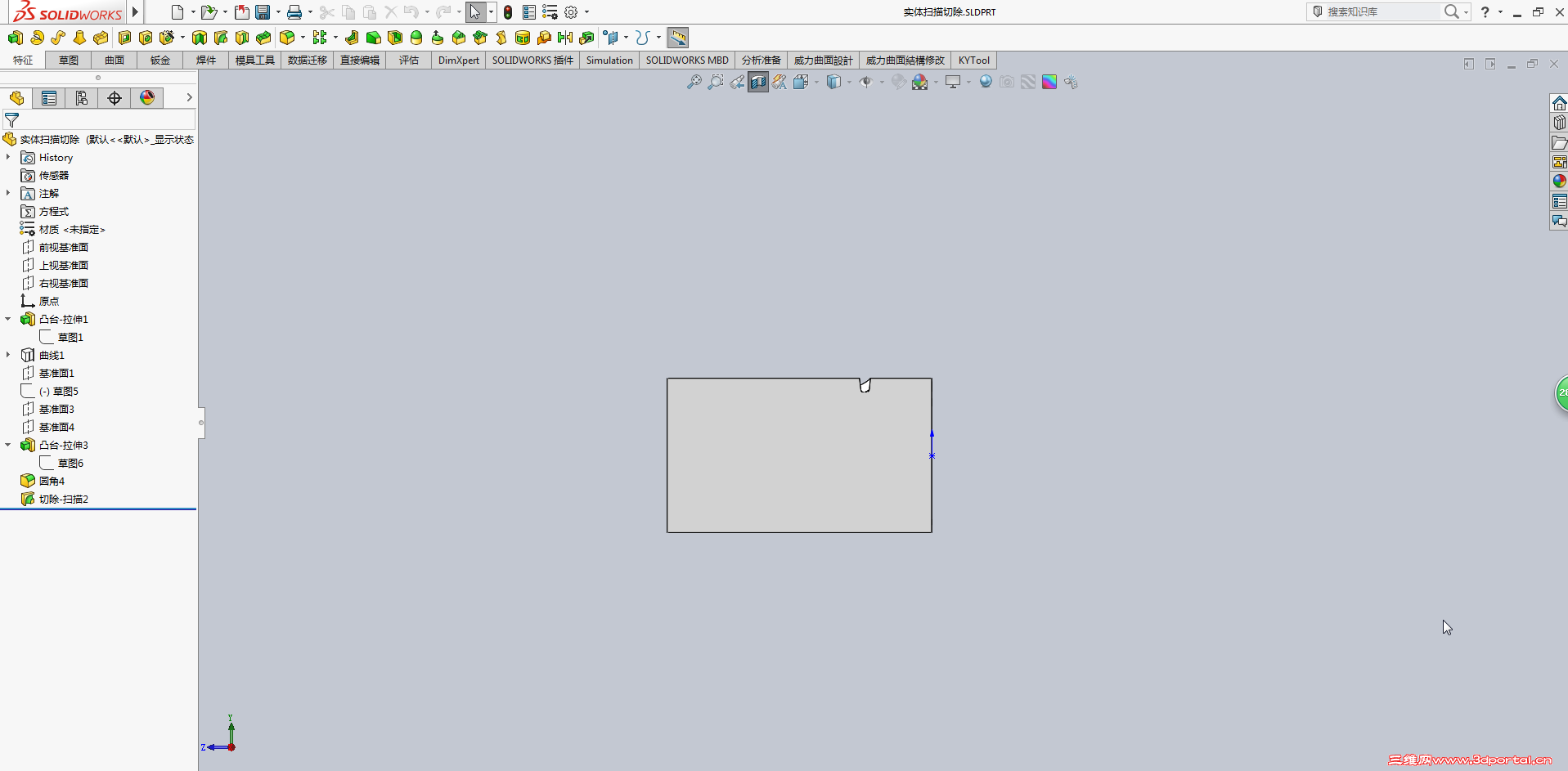Expand the History tree node
The image size is (1568, 771).
[8, 157]
